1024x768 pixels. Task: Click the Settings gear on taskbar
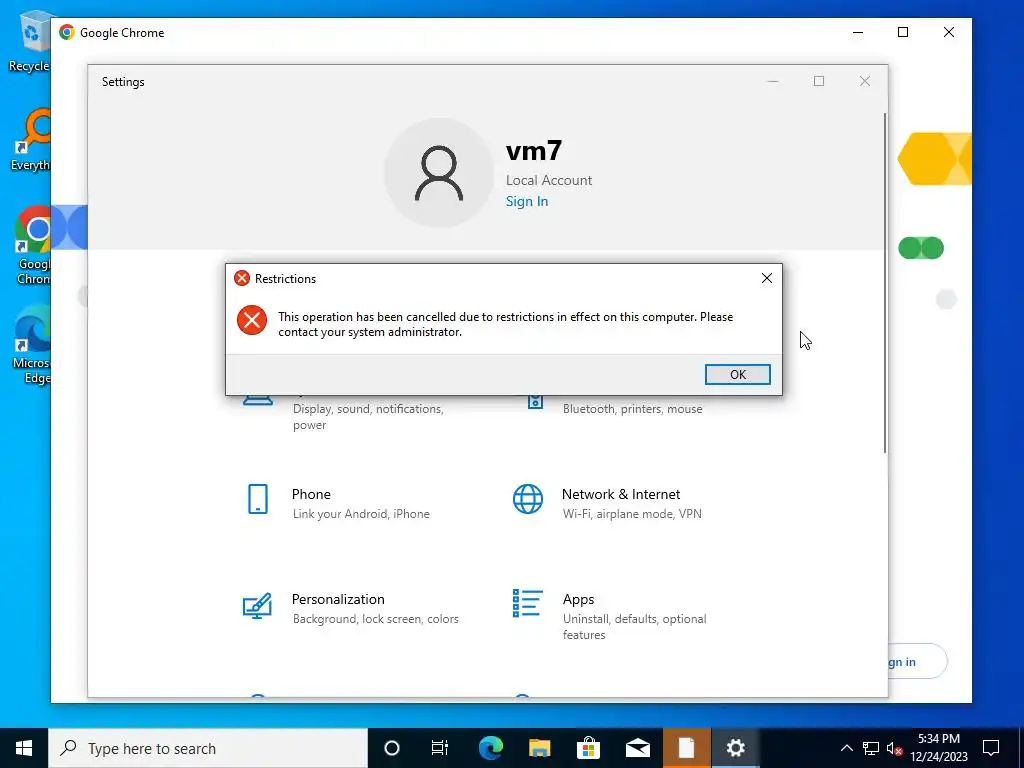point(735,748)
